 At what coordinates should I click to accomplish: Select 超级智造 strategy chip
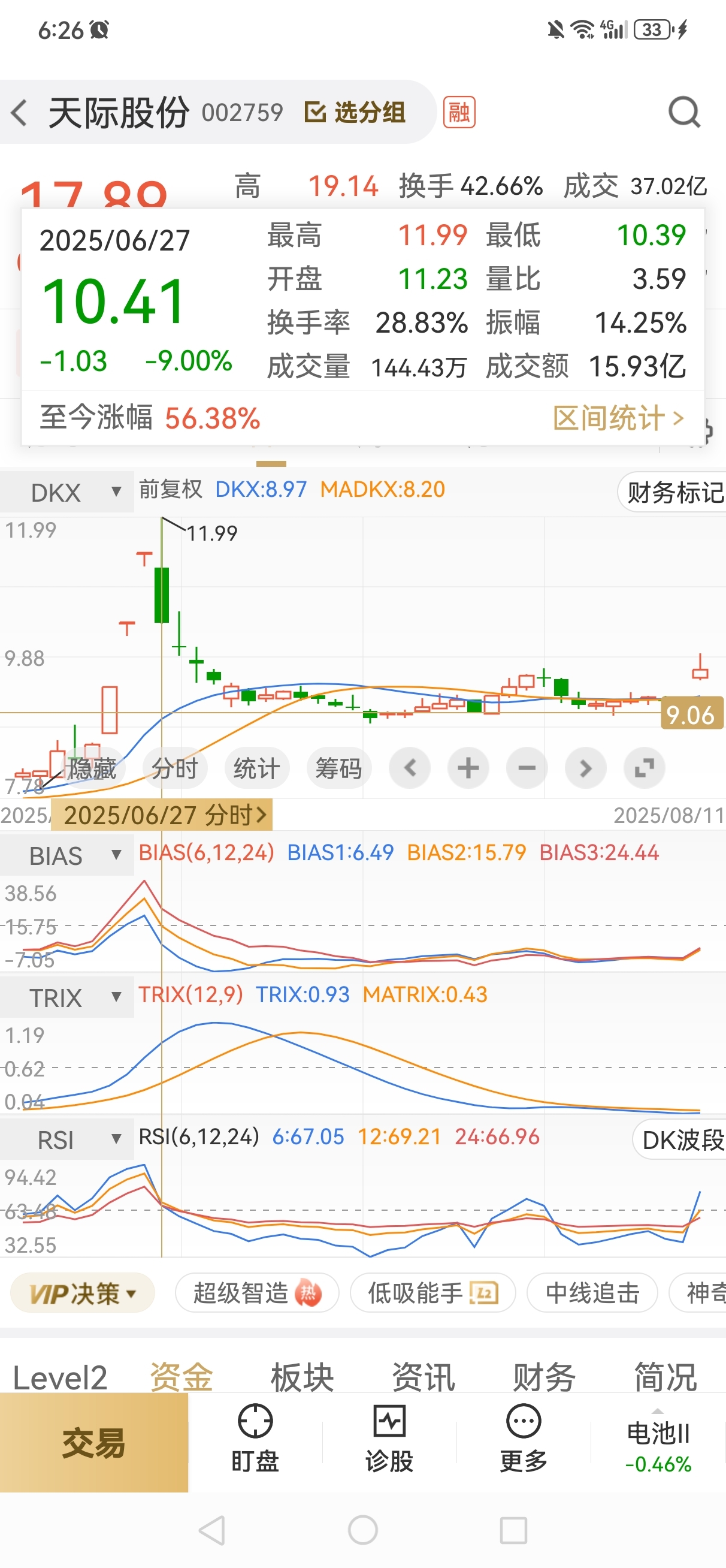pos(257,1293)
